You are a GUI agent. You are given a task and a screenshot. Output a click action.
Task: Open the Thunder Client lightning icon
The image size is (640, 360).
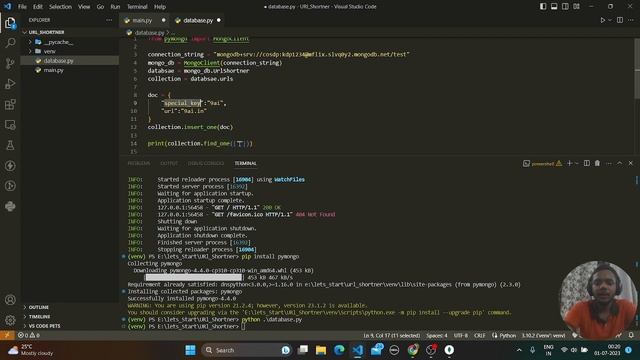pyautogui.click(x=10, y=166)
